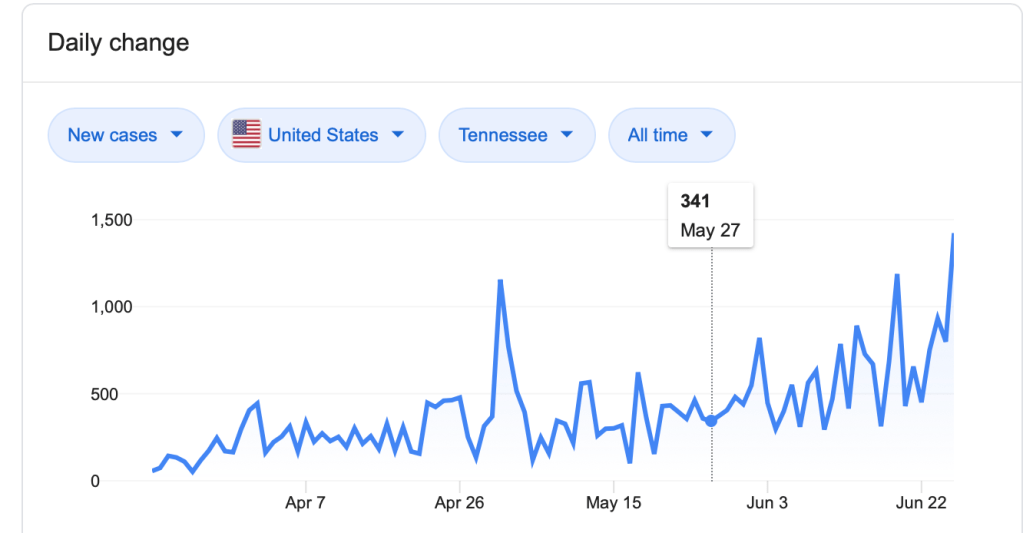Expand the United States country dropdown arrow

[397, 134]
